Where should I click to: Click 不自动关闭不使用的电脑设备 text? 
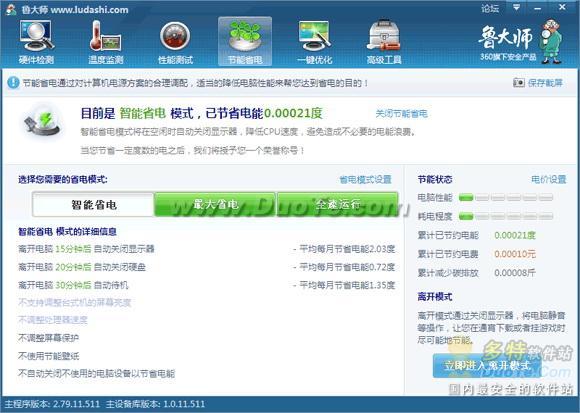coord(96,373)
